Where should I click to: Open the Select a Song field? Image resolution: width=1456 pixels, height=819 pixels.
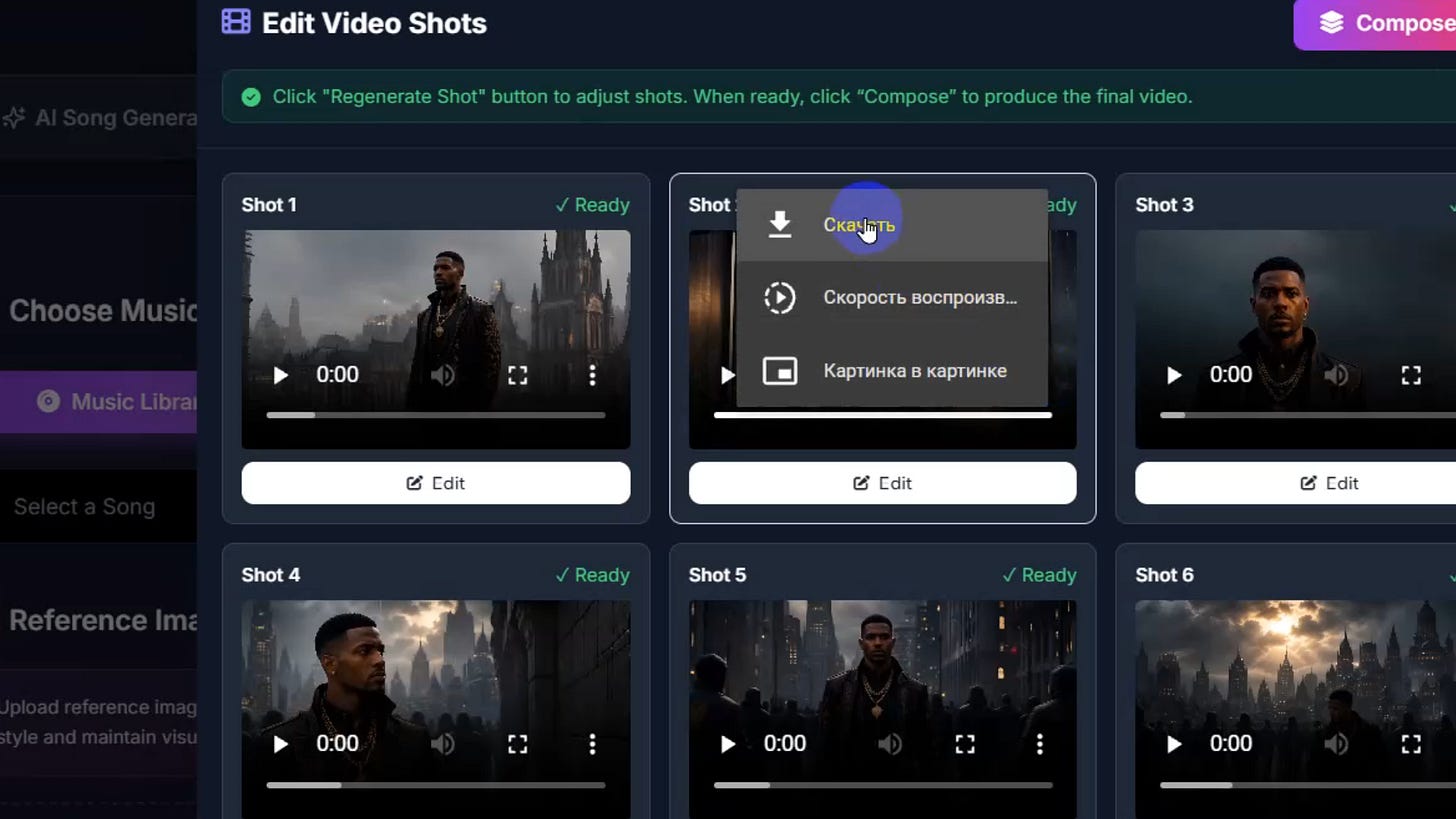coord(98,507)
